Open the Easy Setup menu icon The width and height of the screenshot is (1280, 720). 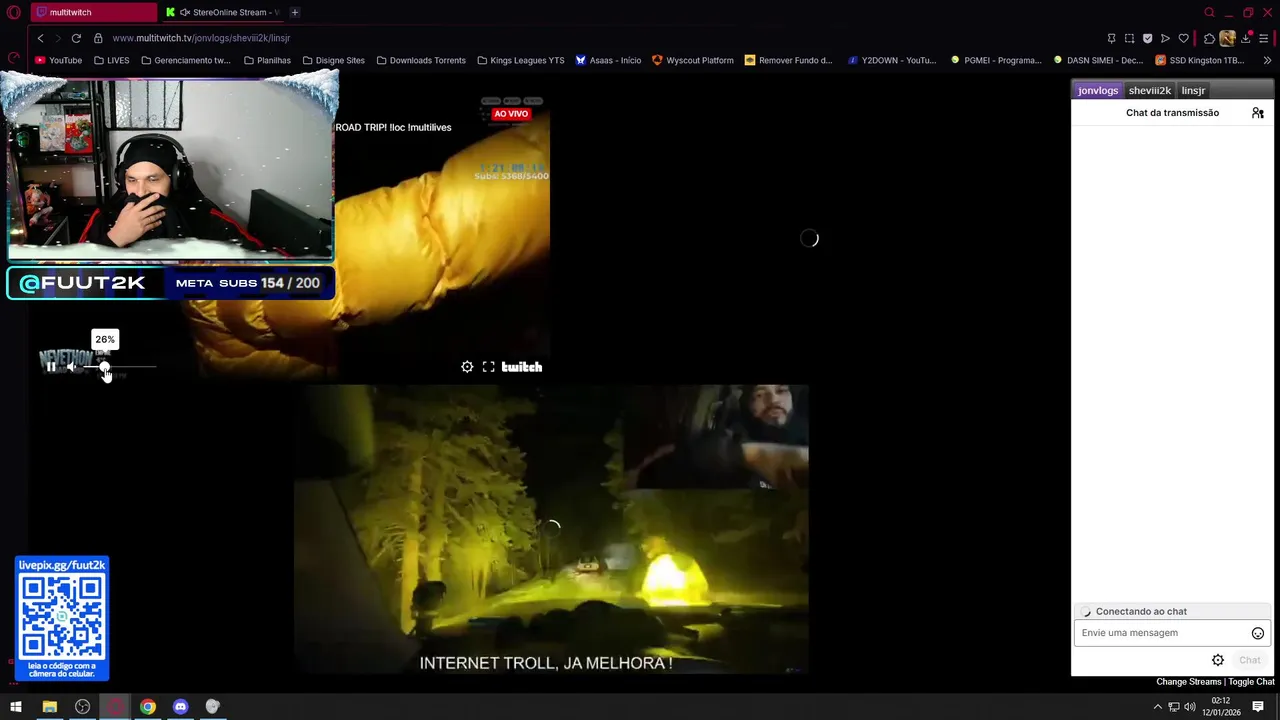[x=1264, y=38]
